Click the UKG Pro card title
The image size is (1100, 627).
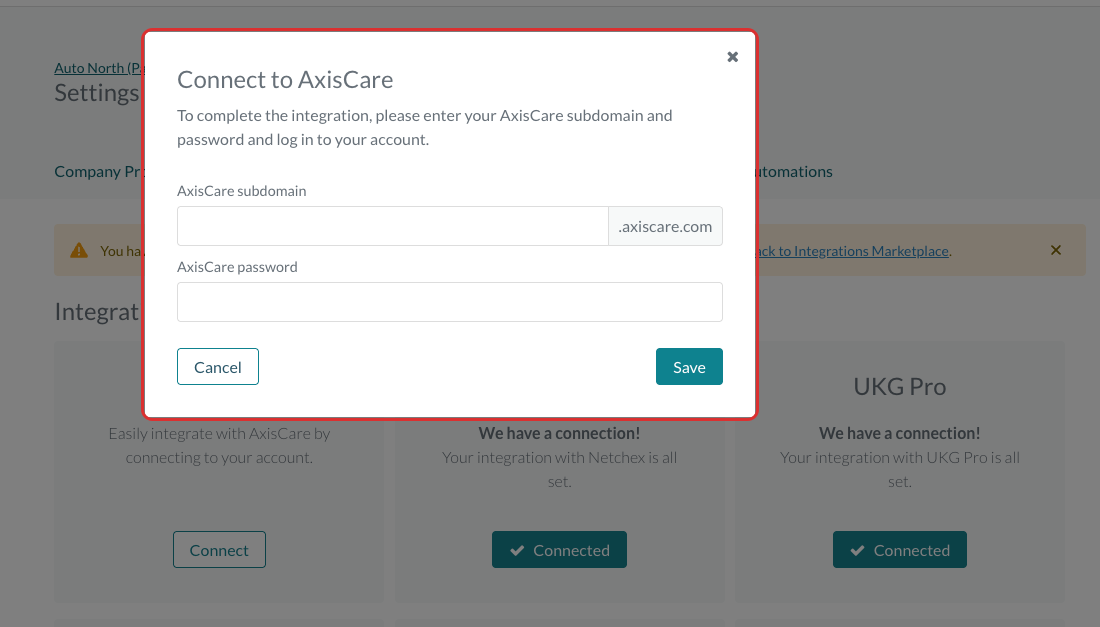click(x=899, y=386)
